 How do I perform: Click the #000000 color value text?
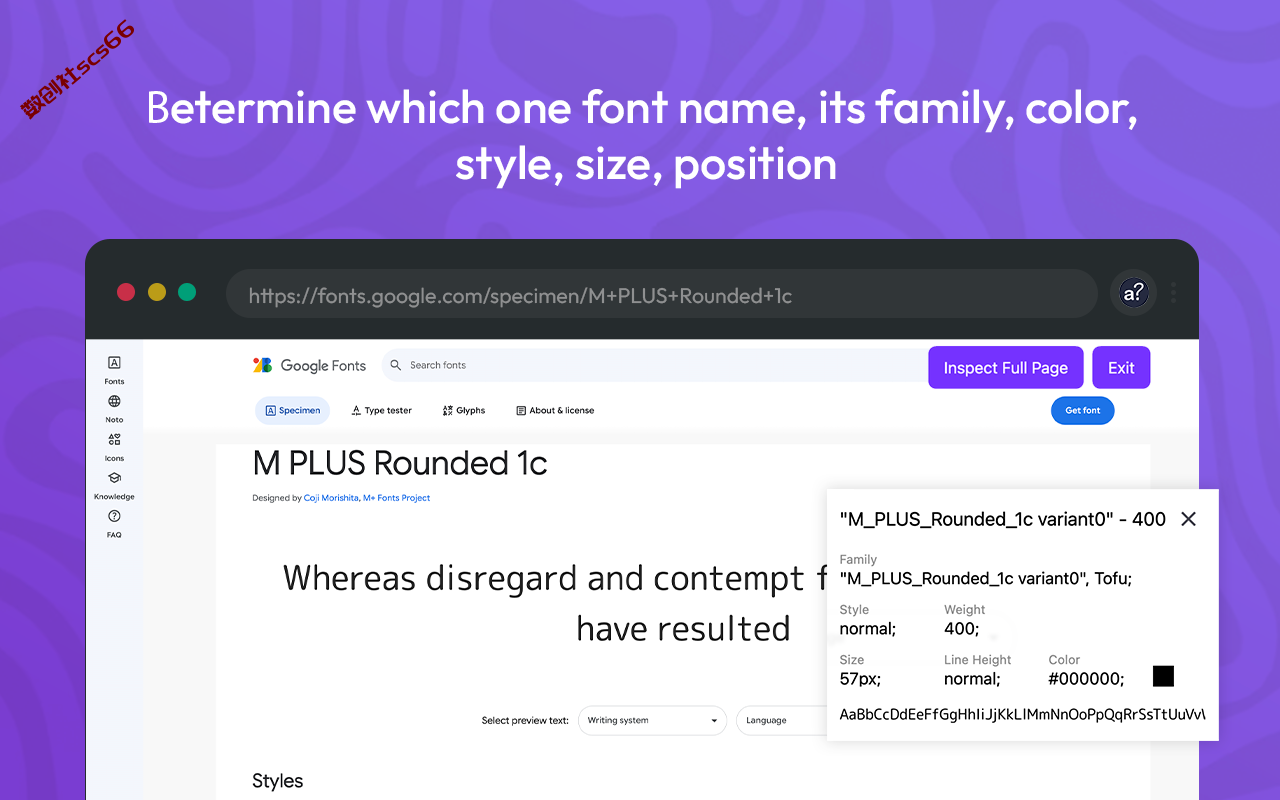pos(1086,679)
